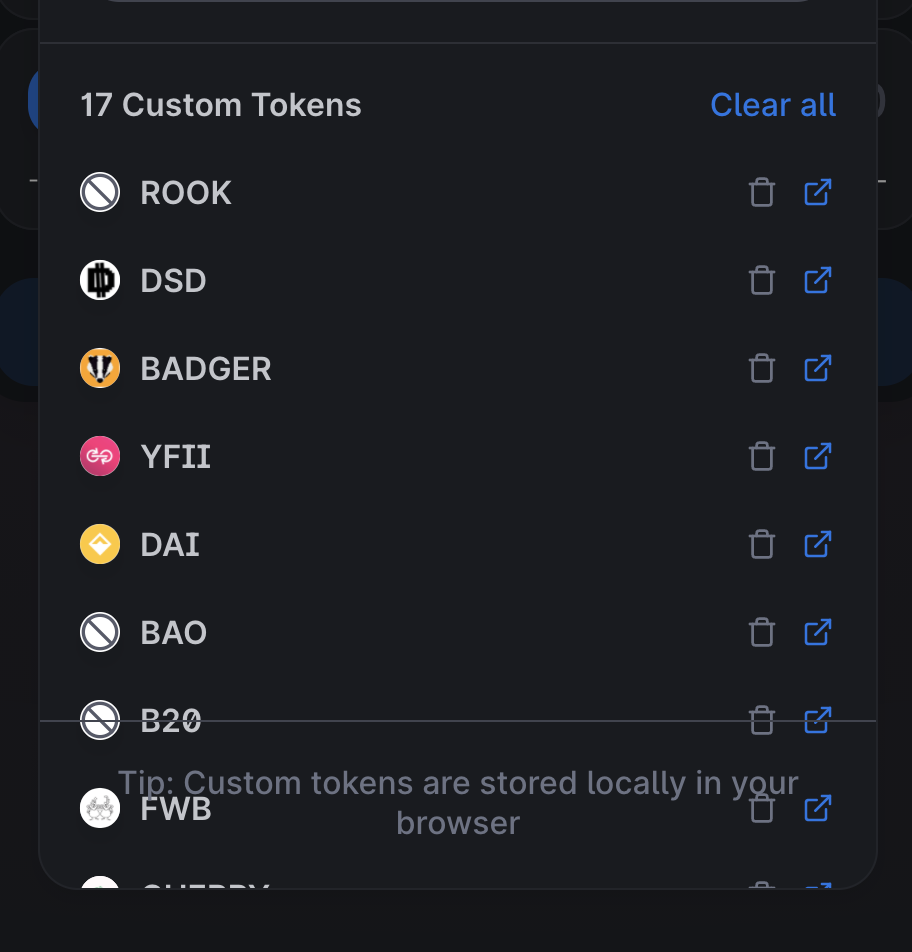Click the YFII token logo
The width and height of the screenshot is (912, 952).
(x=99, y=456)
